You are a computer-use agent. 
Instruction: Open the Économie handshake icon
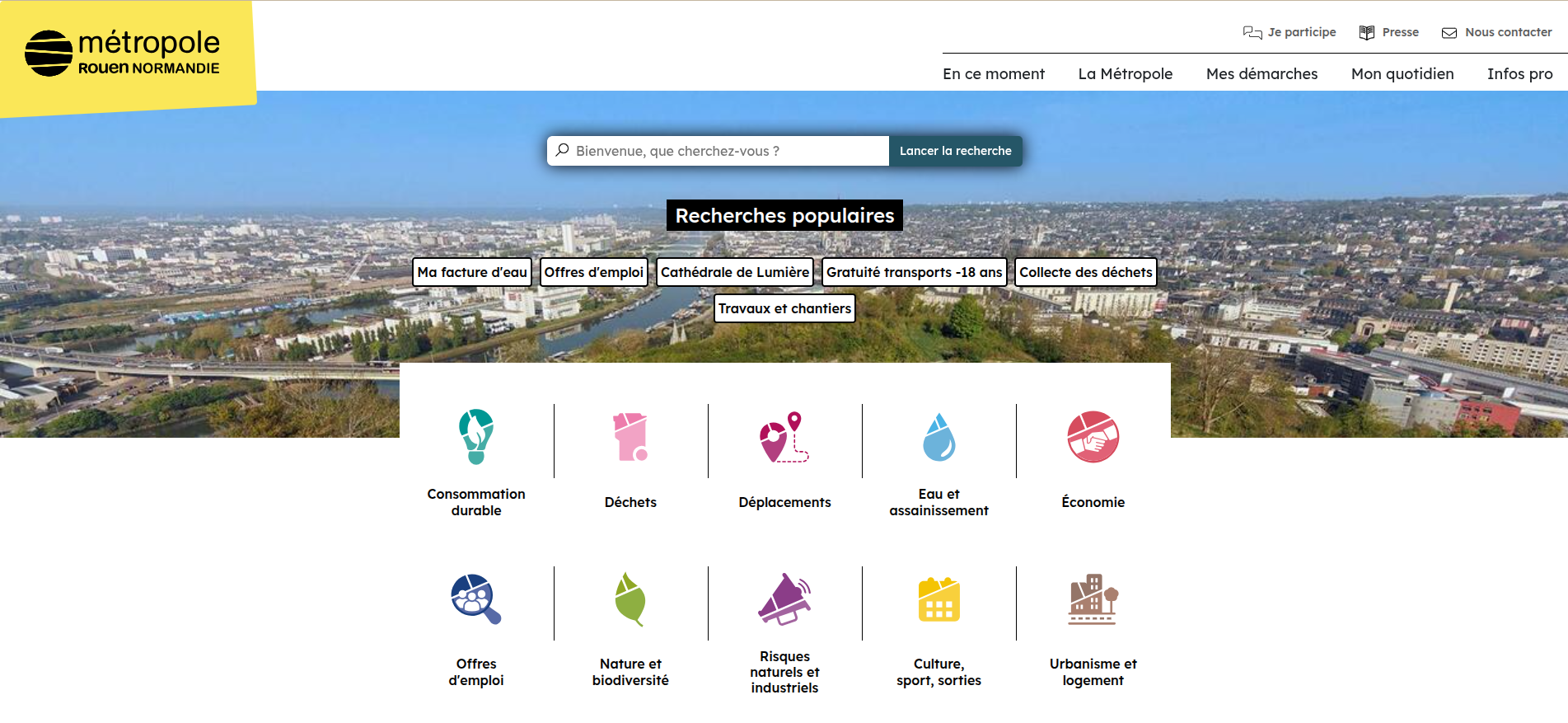(x=1093, y=437)
